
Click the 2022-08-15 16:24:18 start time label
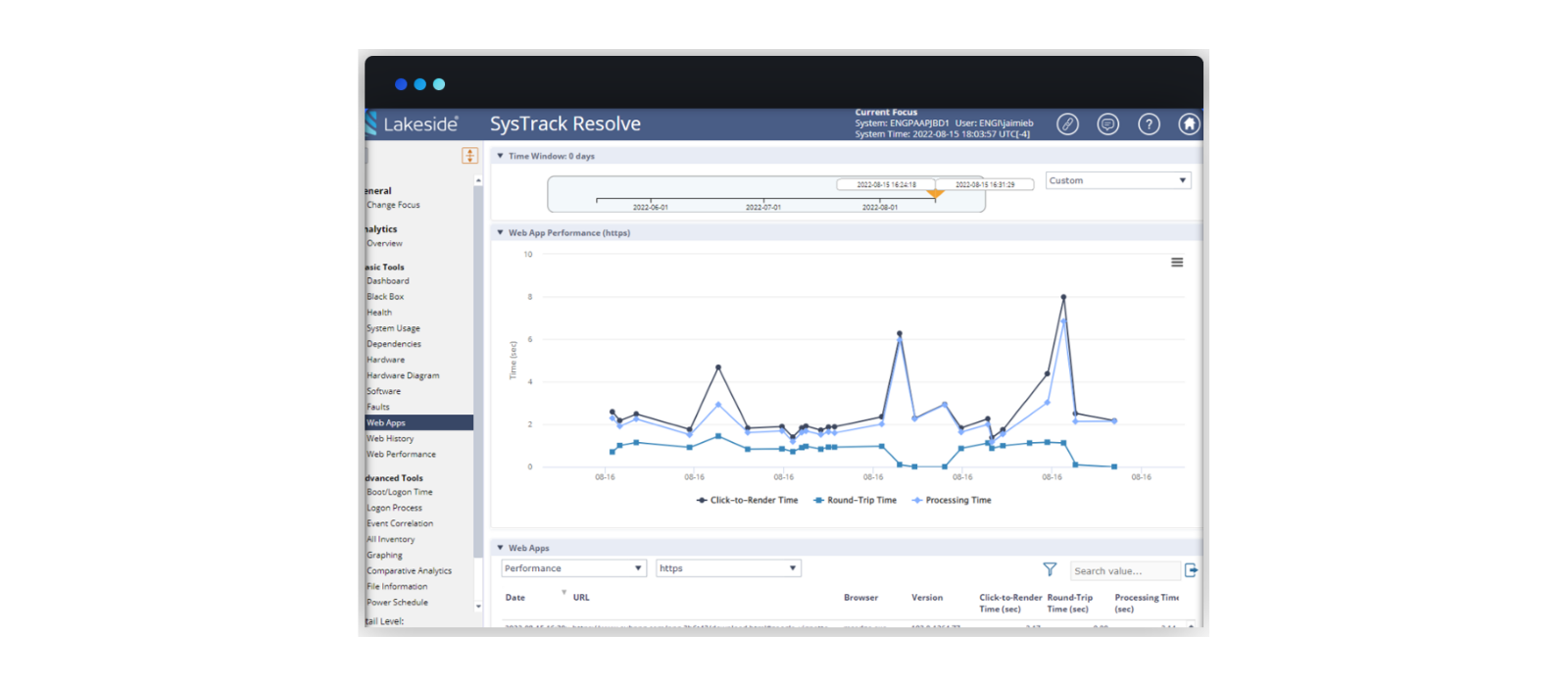click(x=886, y=184)
